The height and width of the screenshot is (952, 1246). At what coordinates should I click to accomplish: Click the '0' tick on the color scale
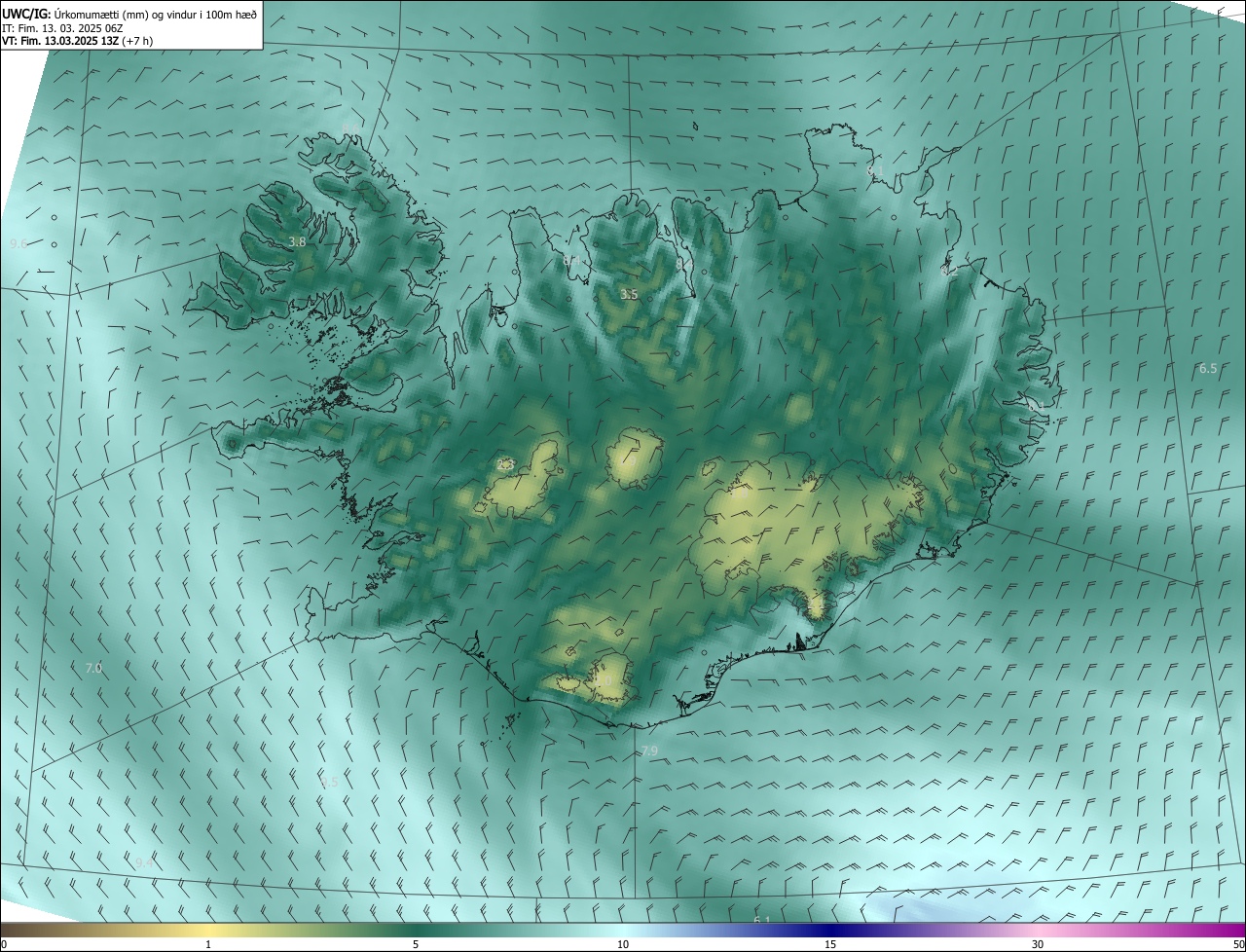tap(4, 944)
